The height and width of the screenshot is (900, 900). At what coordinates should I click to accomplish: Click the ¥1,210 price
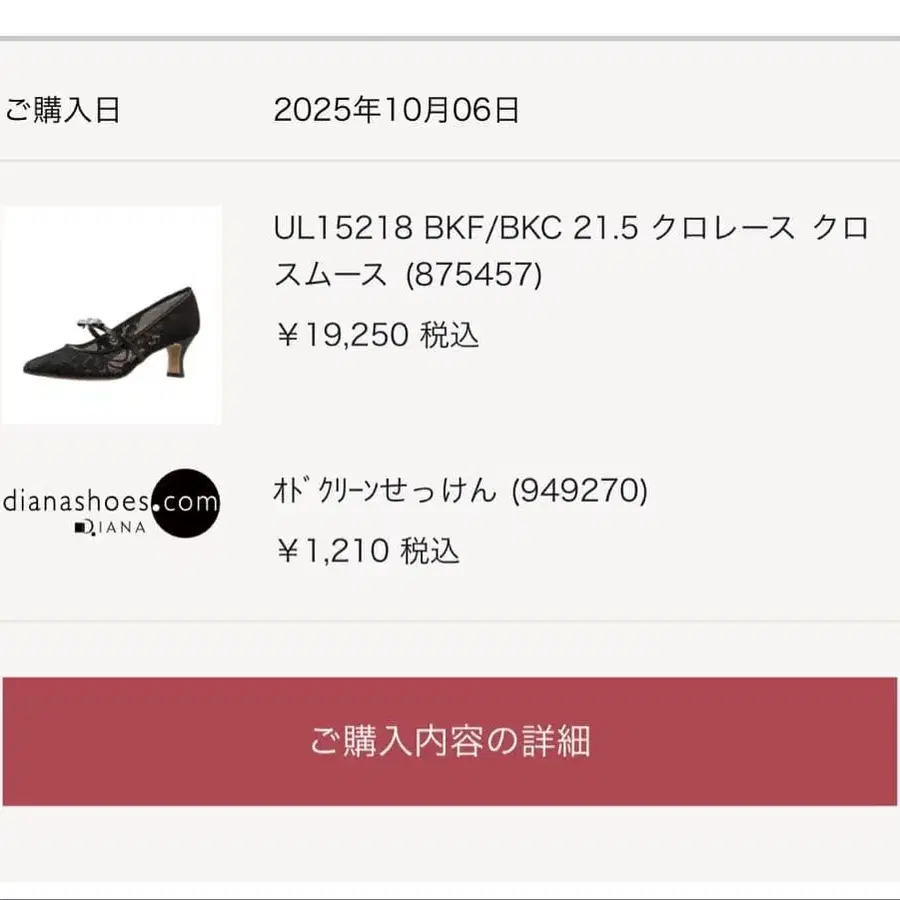tap(331, 551)
